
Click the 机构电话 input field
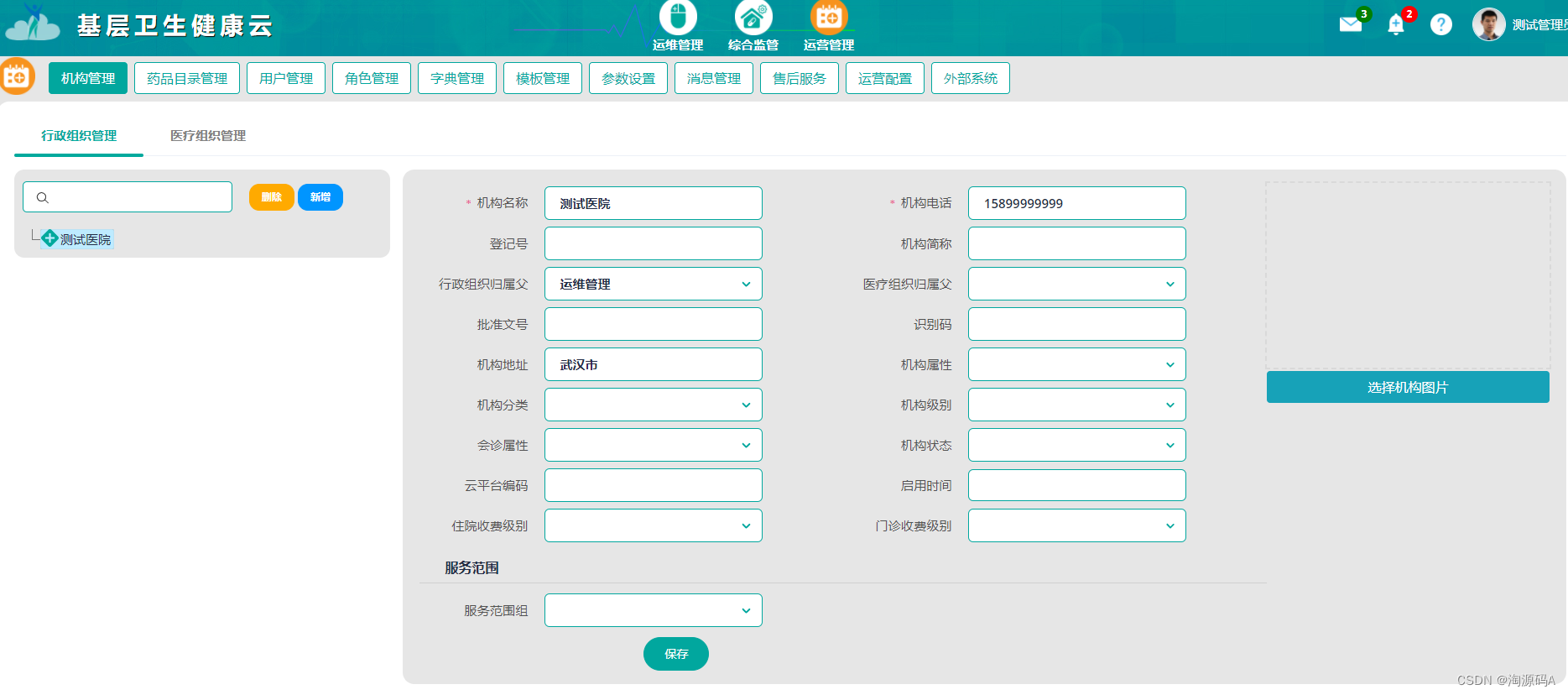pyautogui.click(x=1077, y=203)
